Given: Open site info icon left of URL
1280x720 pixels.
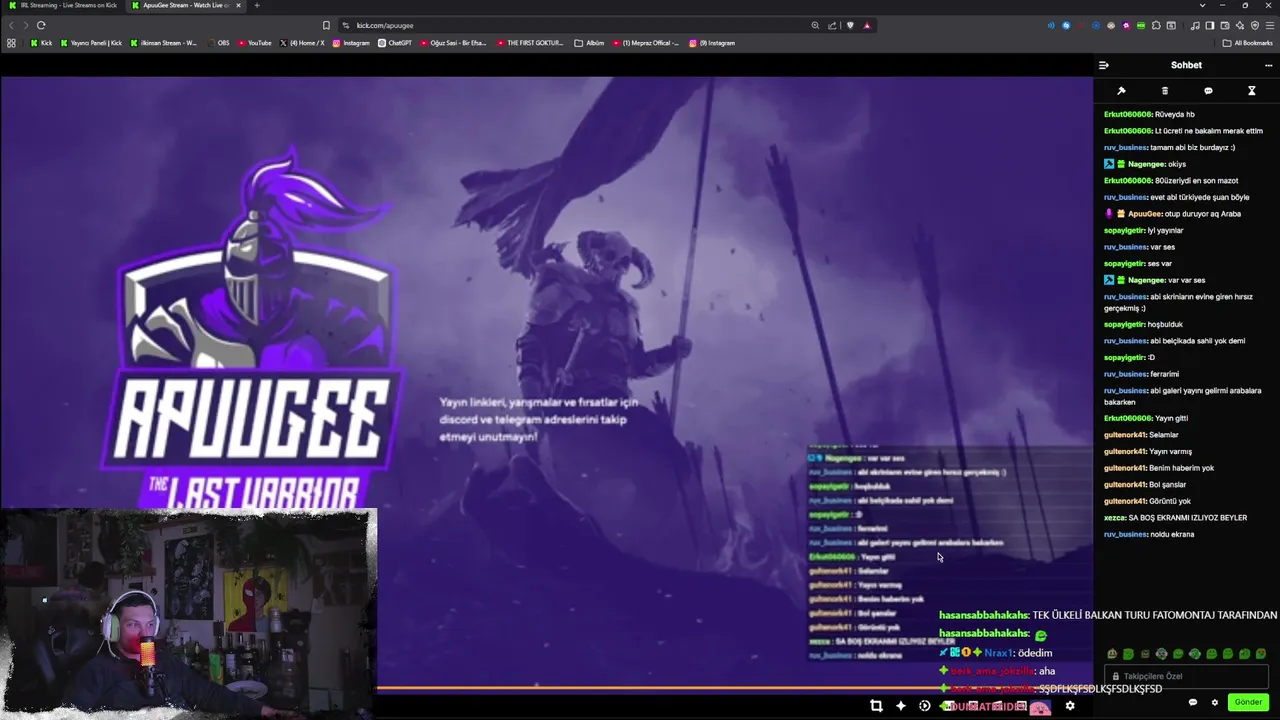Looking at the screenshot, I should point(345,25).
